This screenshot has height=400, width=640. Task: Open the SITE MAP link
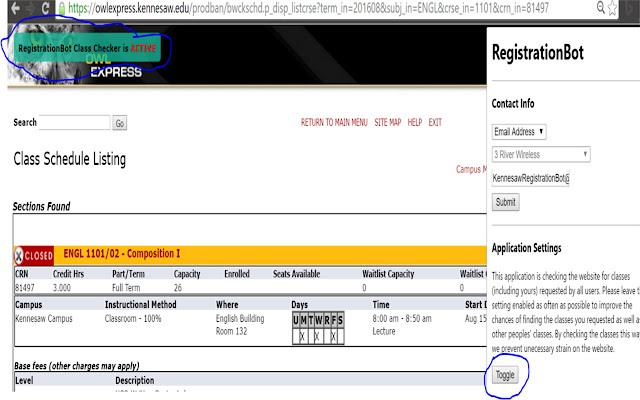[x=387, y=122]
